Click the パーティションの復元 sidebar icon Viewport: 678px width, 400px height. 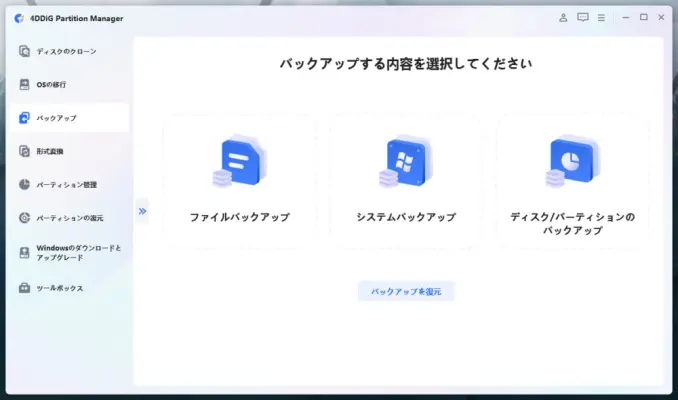click(x=24, y=218)
